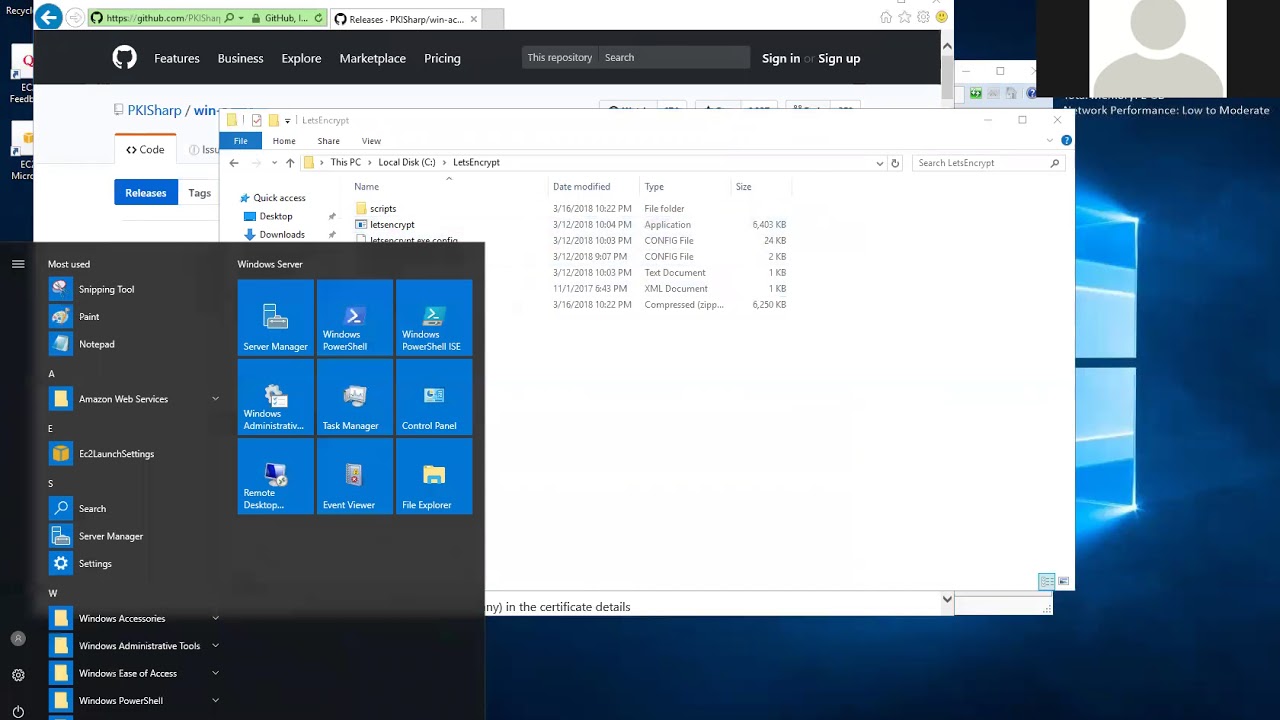The height and width of the screenshot is (720, 1280).
Task: Open the File Explorer tile
Action: [434, 476]
